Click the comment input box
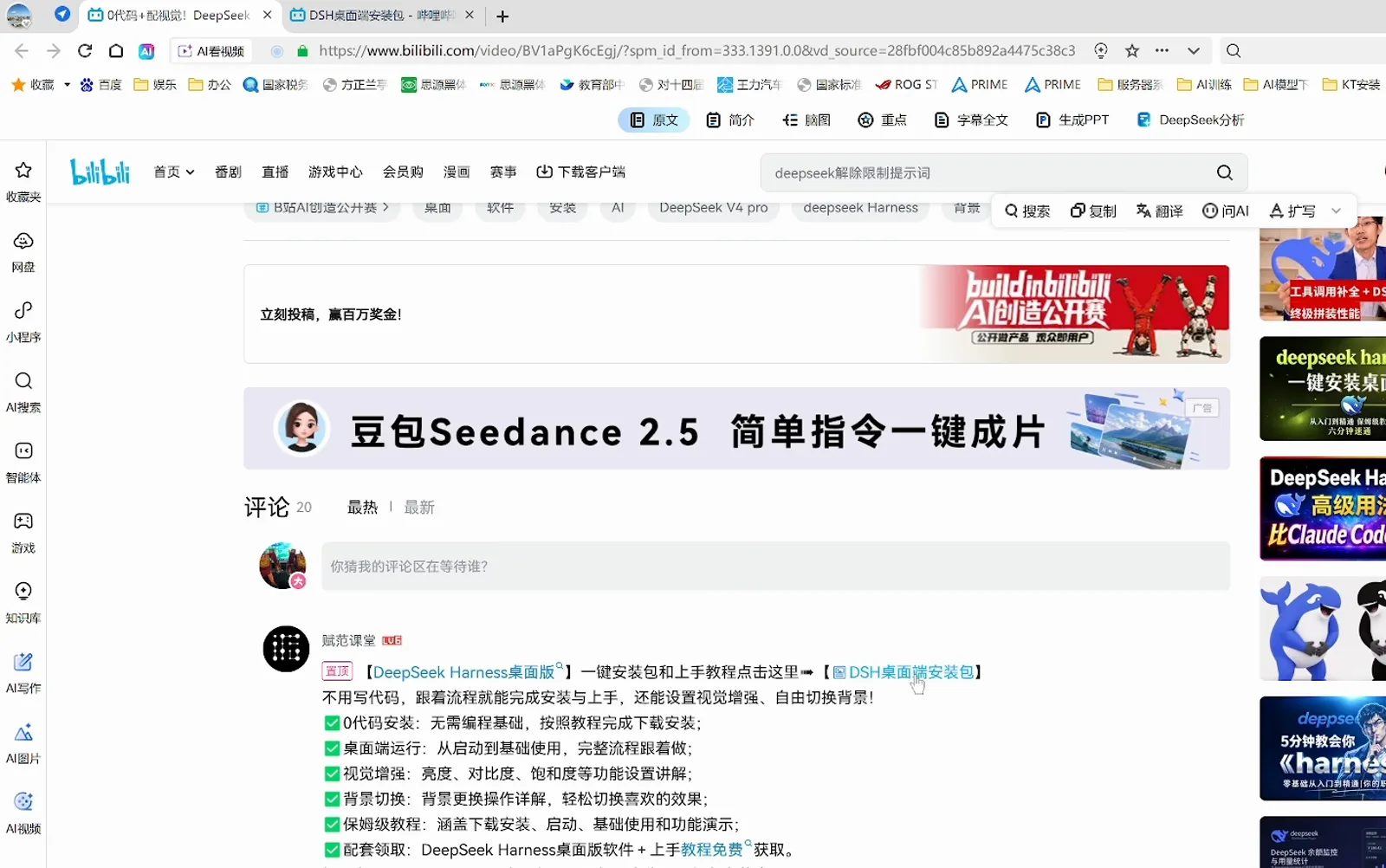The image size is (1386, 868). pos(775,566)
